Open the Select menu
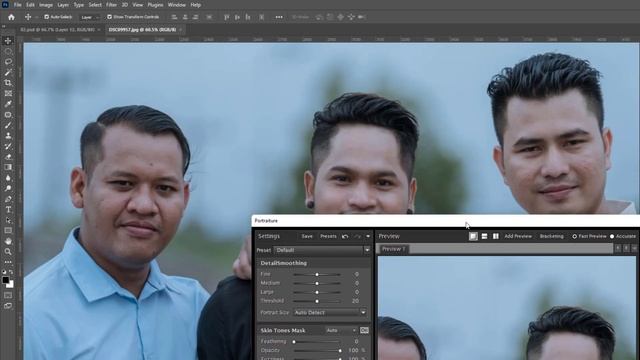 (x=95, y=5)
